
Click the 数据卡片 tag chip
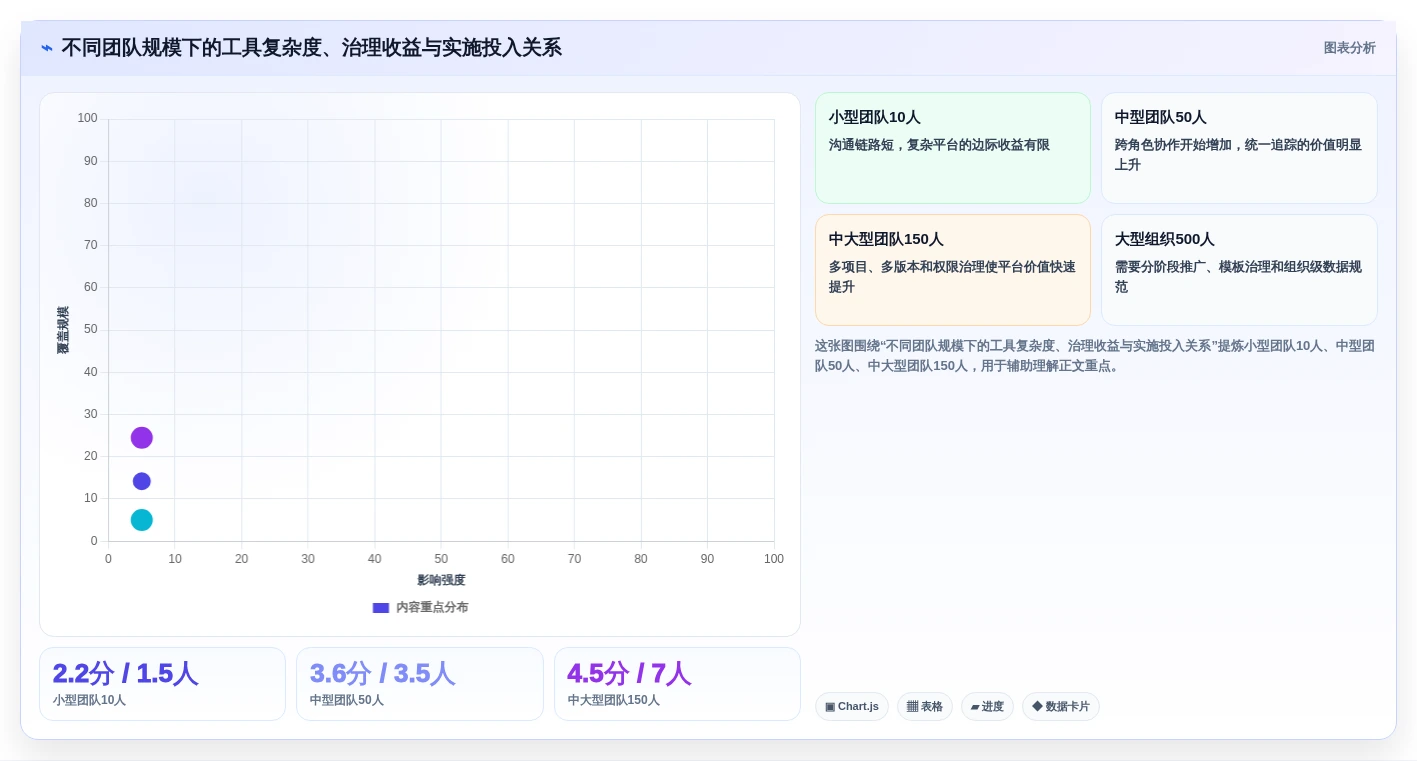(1061, 706)
